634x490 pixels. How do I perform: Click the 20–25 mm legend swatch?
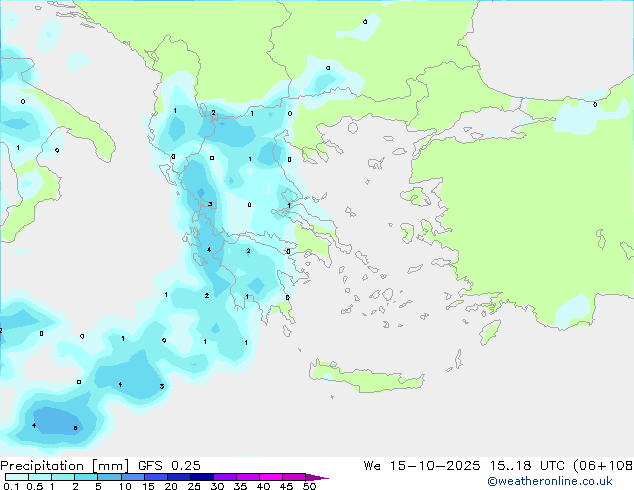click(x=178, y=477)
